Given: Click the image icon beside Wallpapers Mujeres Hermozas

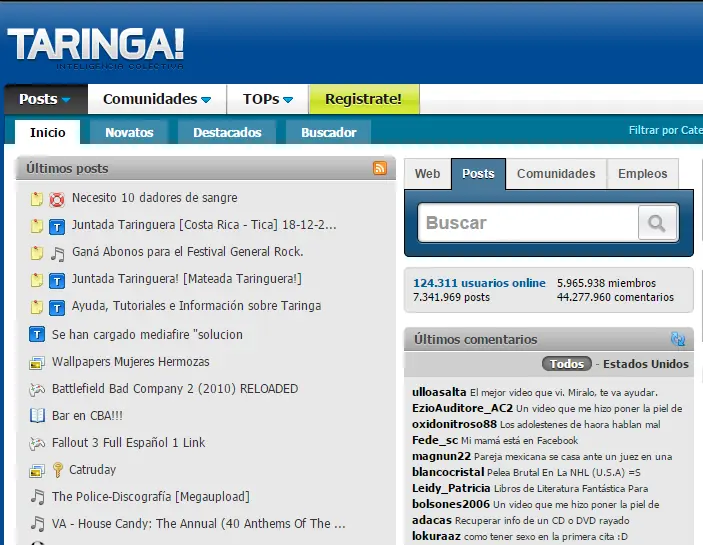Looking at the screenshot, I should 37,362.
